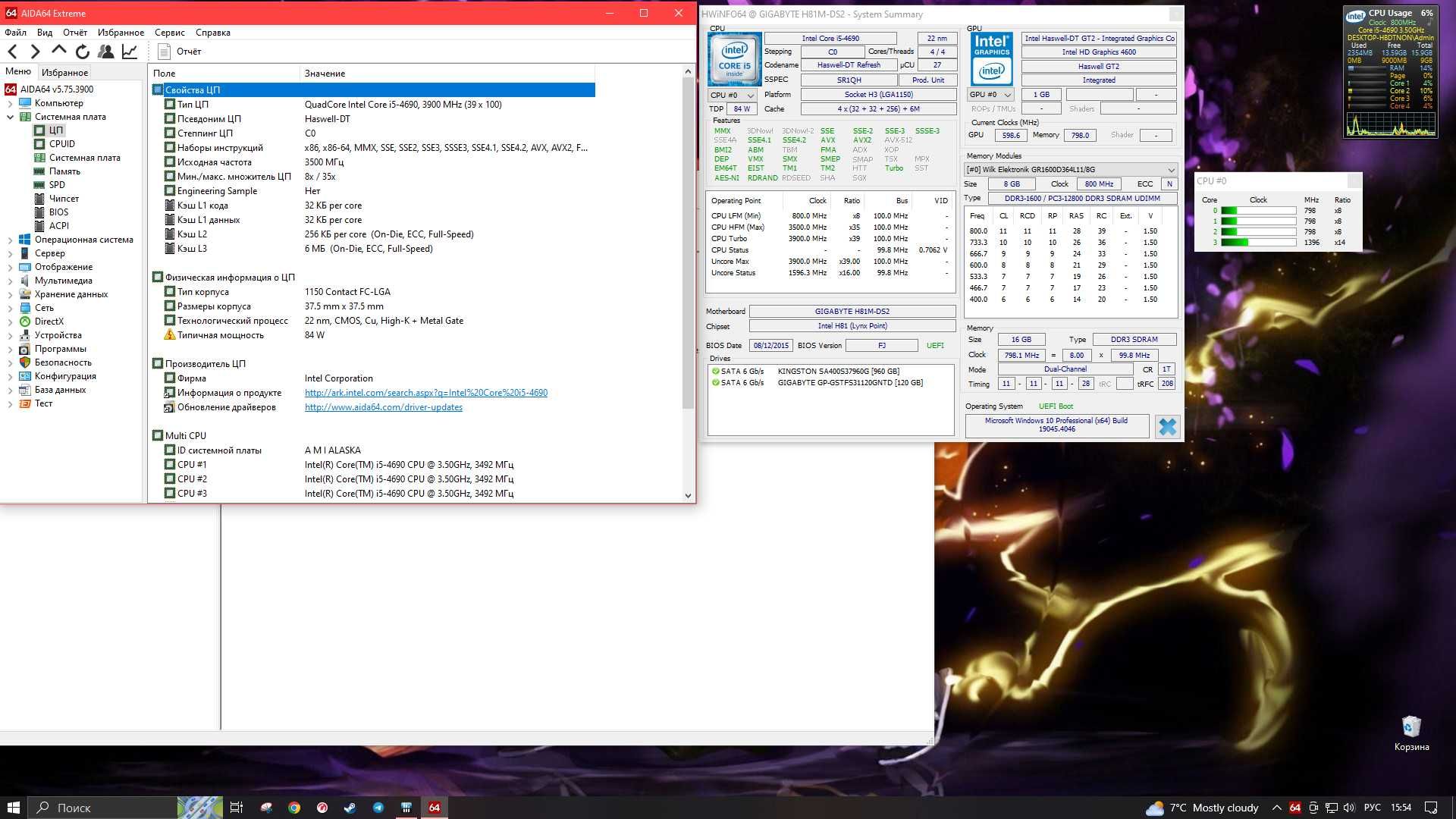Open the Отчёт report toolbar button
1456x819 pixels.
180,52
